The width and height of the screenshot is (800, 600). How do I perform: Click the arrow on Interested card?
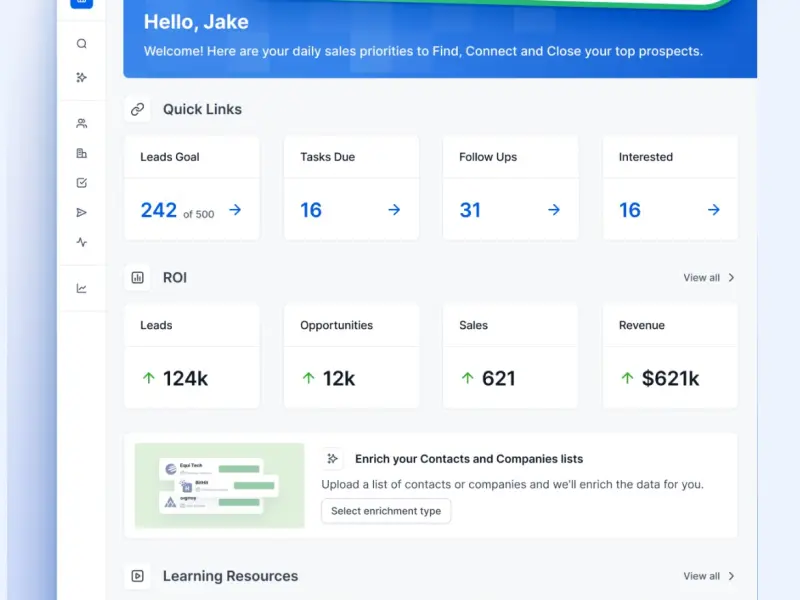[714, 210]
